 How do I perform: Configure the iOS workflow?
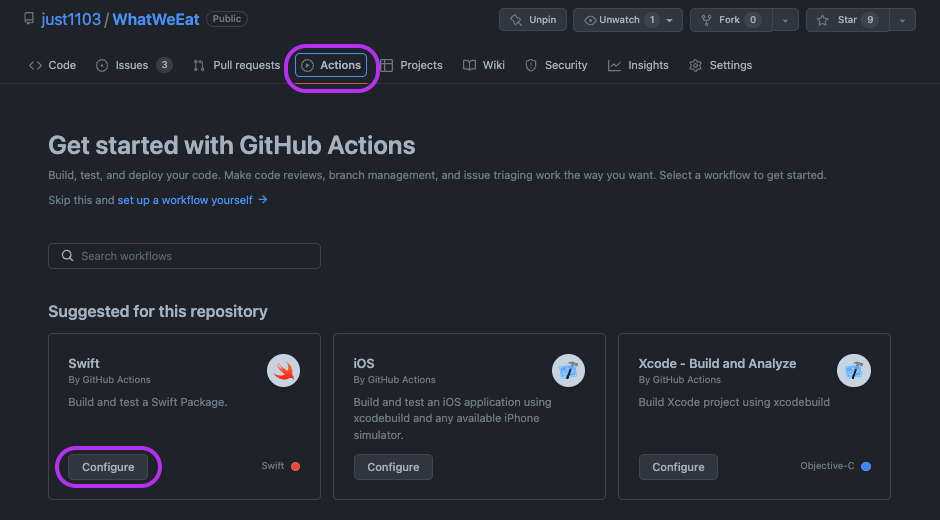[x=393, y=467]
